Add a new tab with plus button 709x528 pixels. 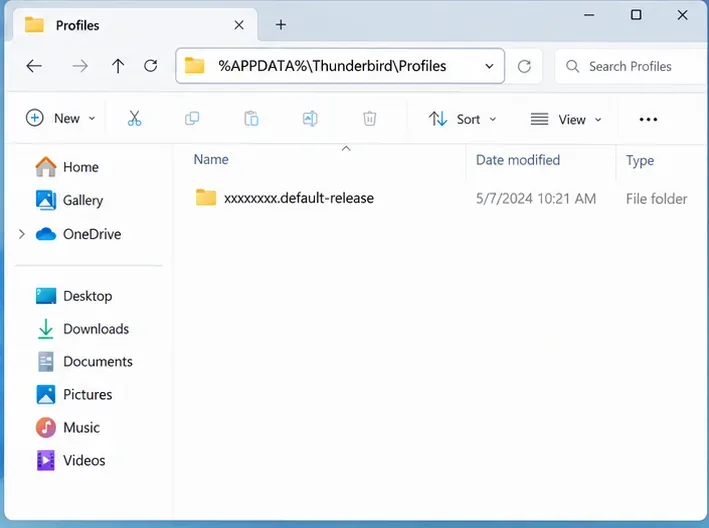point(281,25)
